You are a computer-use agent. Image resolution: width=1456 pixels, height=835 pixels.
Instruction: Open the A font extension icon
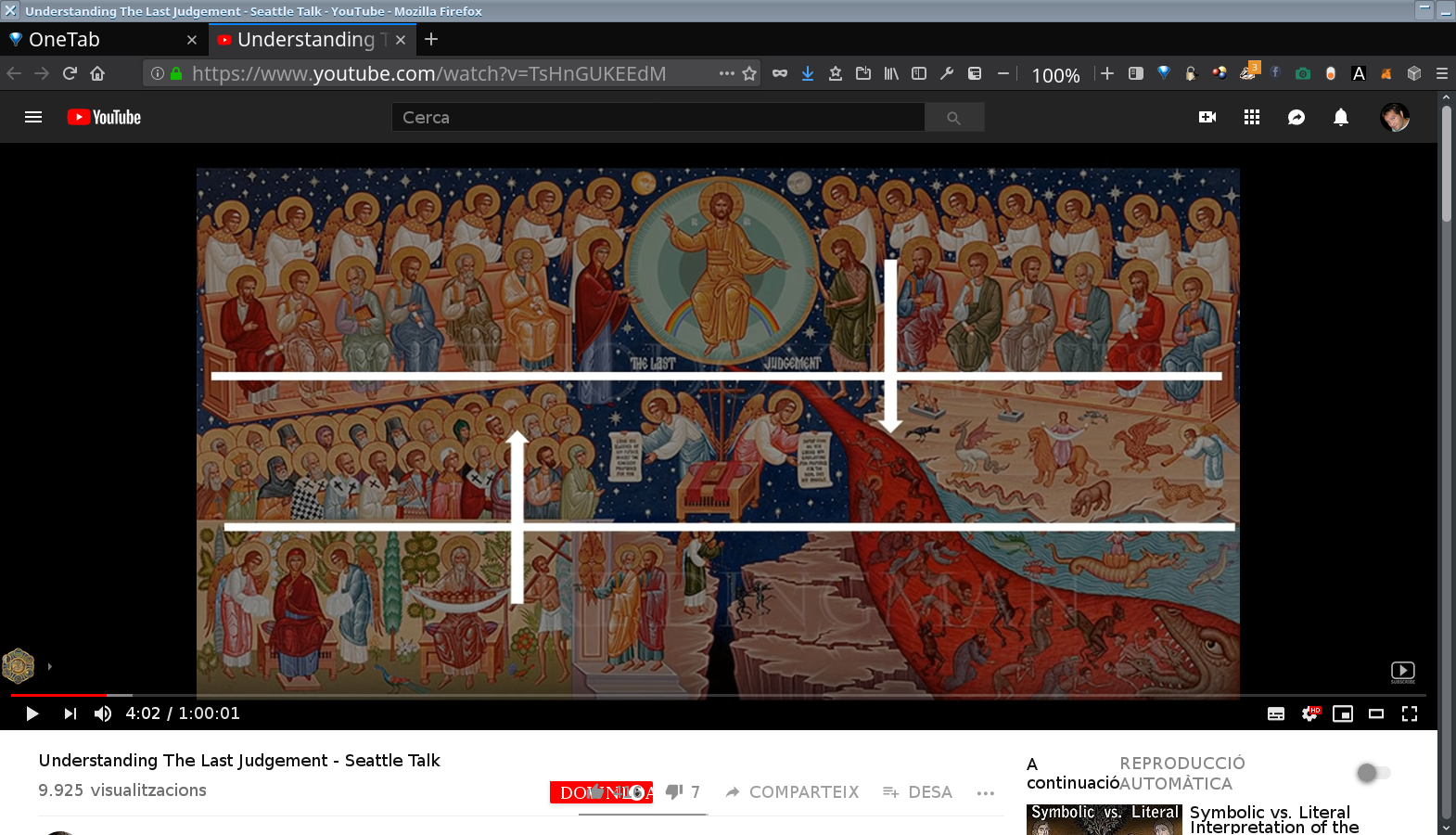[x=1359, y=73]
